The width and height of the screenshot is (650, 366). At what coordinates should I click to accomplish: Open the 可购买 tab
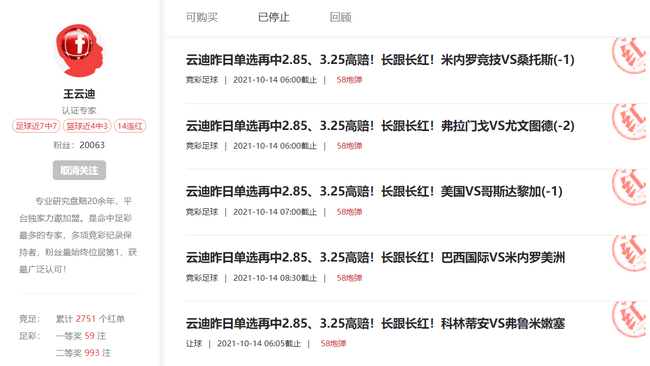201,17
